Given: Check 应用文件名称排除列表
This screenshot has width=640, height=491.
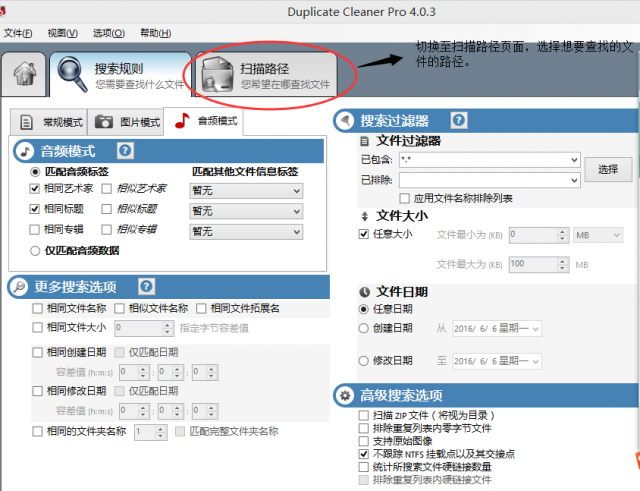Looking at the screenshot, I should [404, 199].
